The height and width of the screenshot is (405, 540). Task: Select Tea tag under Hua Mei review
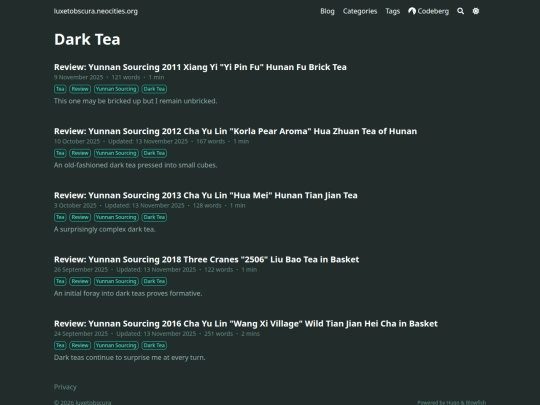pos(60,217)
